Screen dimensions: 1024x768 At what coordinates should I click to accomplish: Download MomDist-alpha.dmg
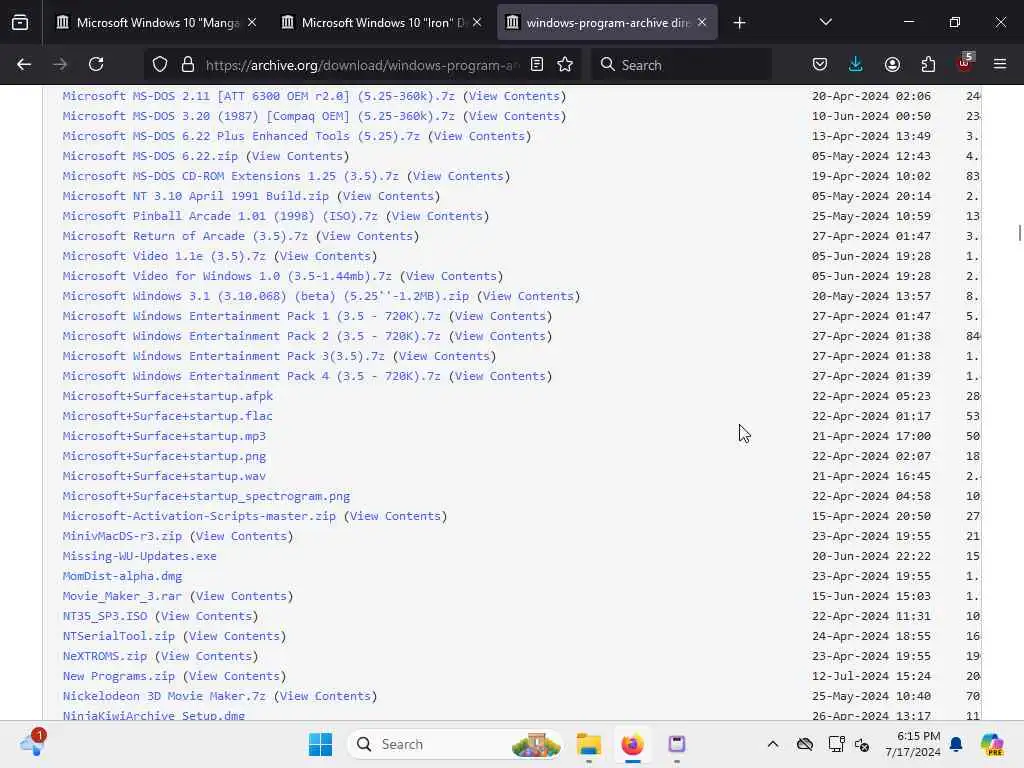point(122,576)
